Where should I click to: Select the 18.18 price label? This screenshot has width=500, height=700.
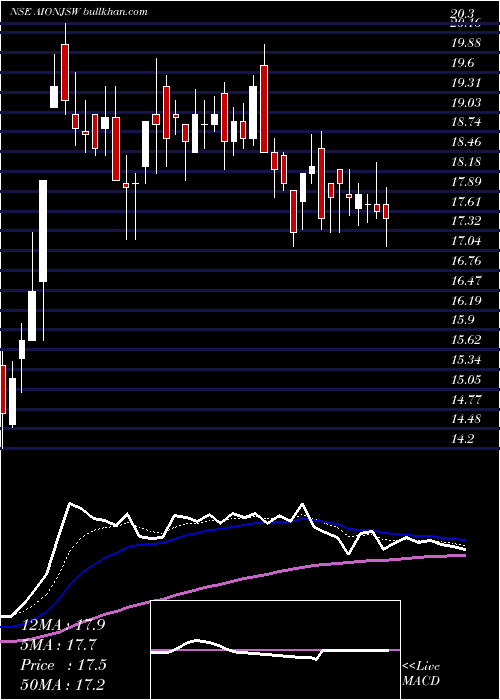(x=466, y=162)
